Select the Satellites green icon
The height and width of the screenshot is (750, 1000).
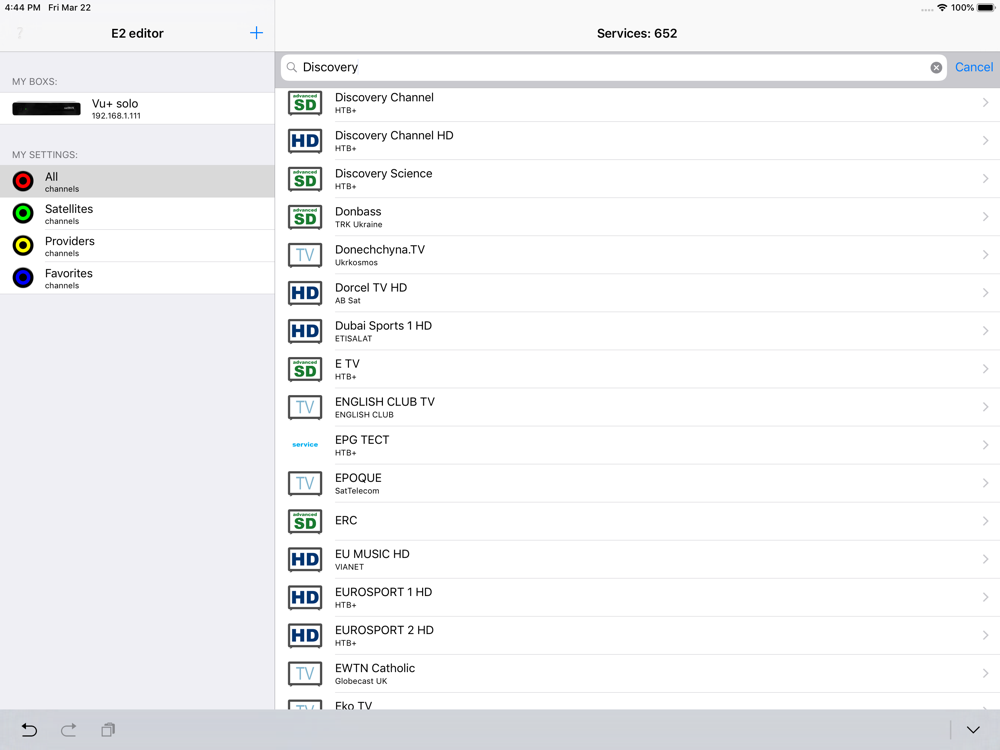coord(23,214)
